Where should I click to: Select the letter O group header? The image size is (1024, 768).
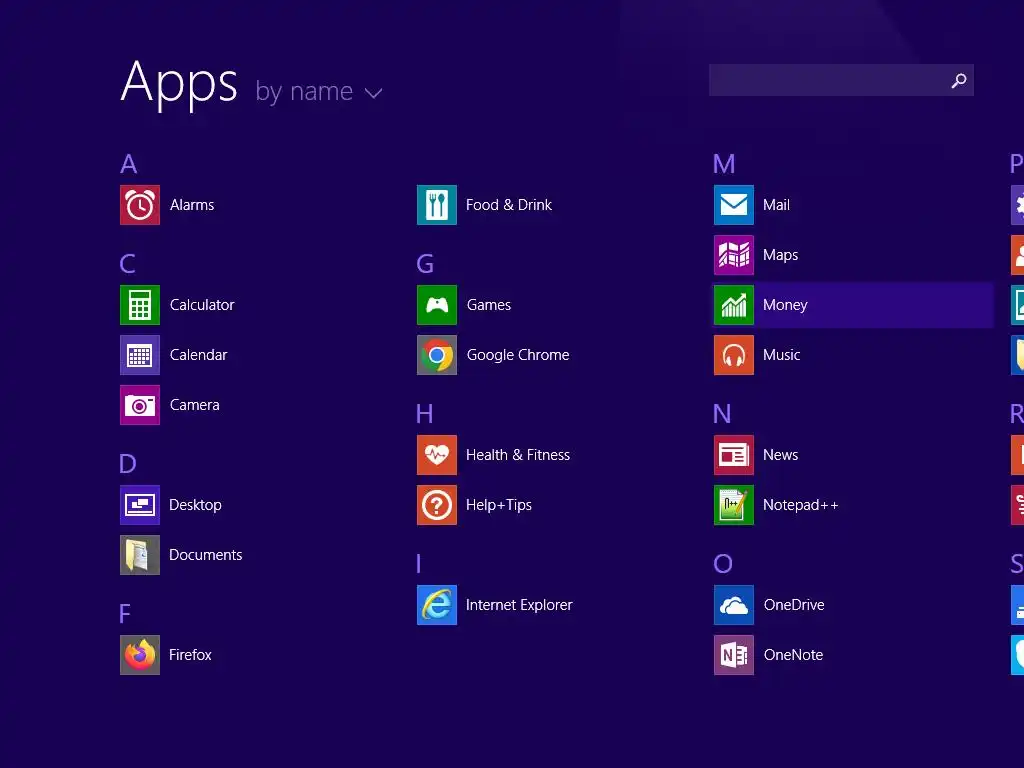pyautogui.click(x=723, y=564)
